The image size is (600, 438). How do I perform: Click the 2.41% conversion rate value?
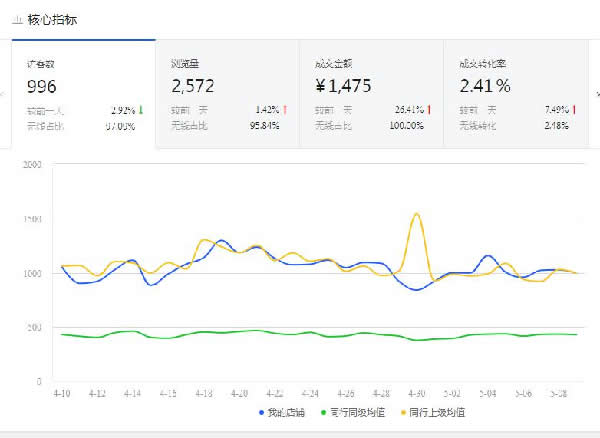click(x=485, y=85)
